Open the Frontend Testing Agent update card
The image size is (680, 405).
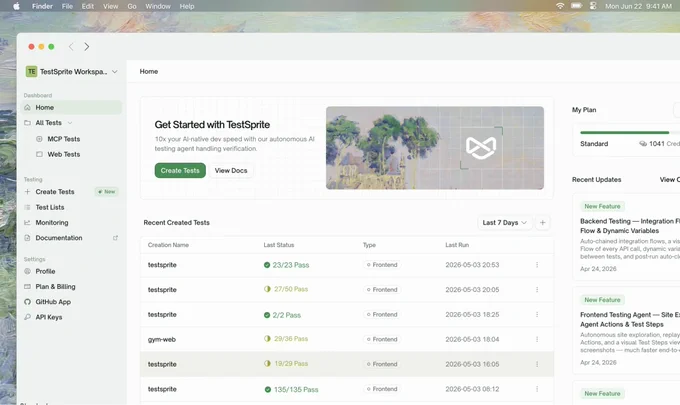(626, 330)
